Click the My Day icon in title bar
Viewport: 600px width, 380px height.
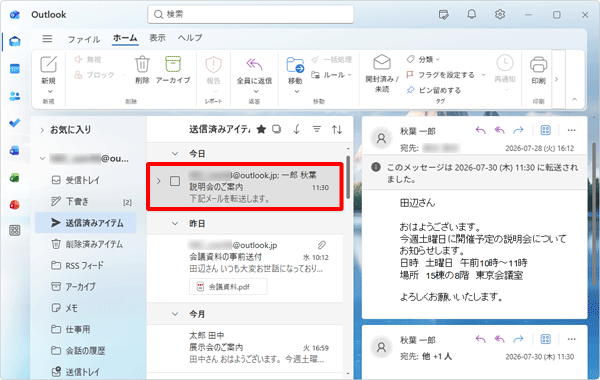point(443,15)
